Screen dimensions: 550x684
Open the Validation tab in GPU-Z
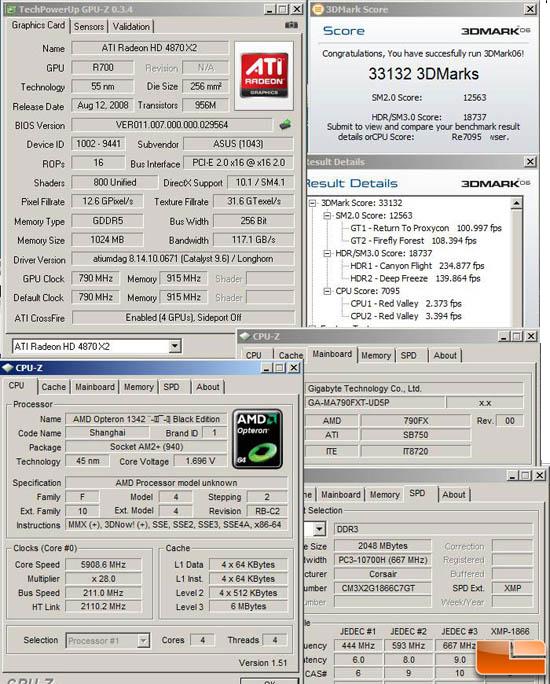click(x=131, y=27)
